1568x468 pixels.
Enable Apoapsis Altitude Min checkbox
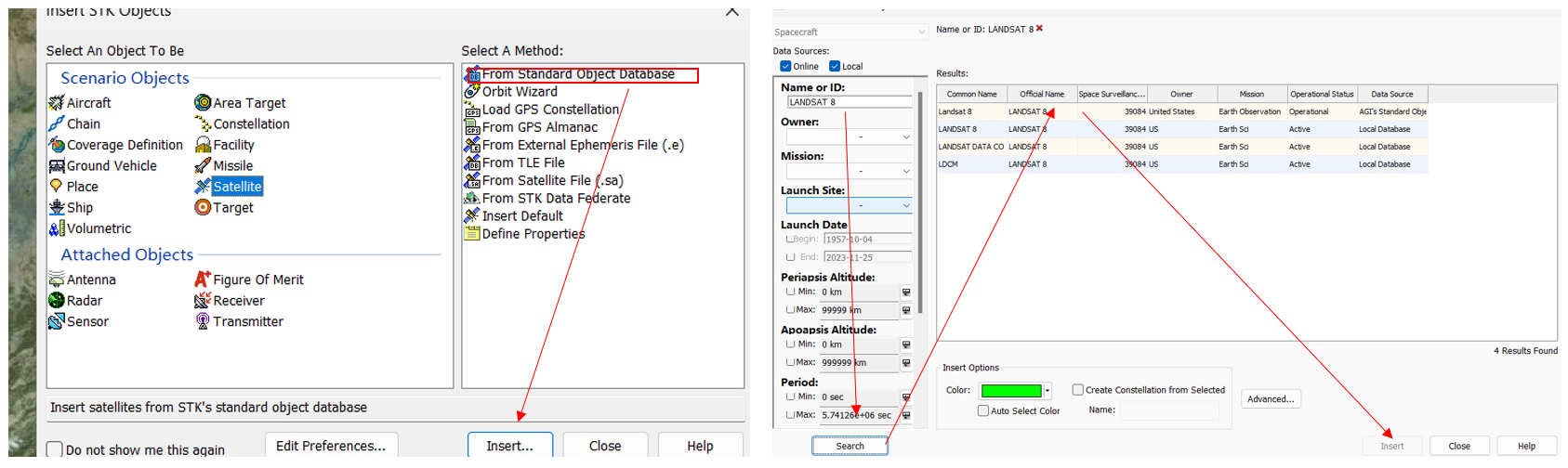coord(790,344)
